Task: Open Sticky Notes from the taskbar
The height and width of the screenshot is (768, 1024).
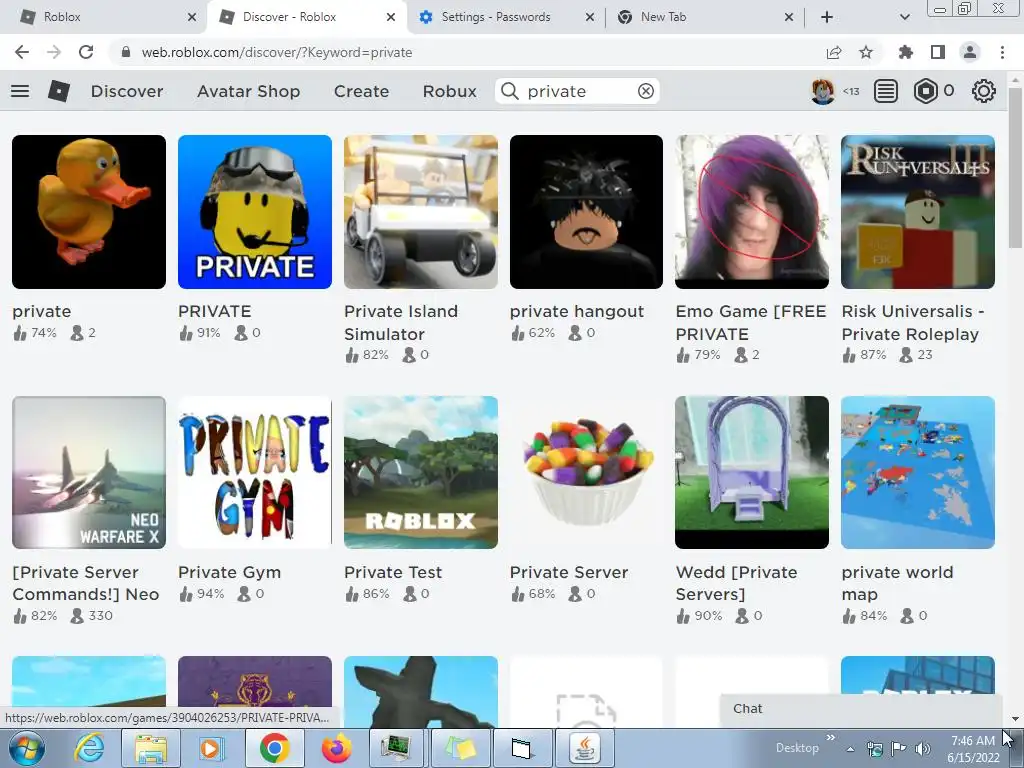Action: pyautogui.click(x=460, y=748)
